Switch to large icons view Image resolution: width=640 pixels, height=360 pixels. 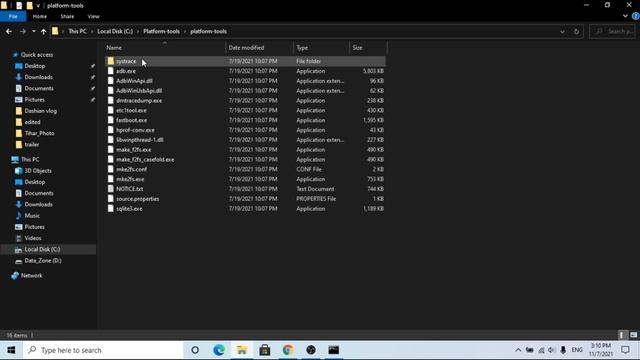(633, 335)
